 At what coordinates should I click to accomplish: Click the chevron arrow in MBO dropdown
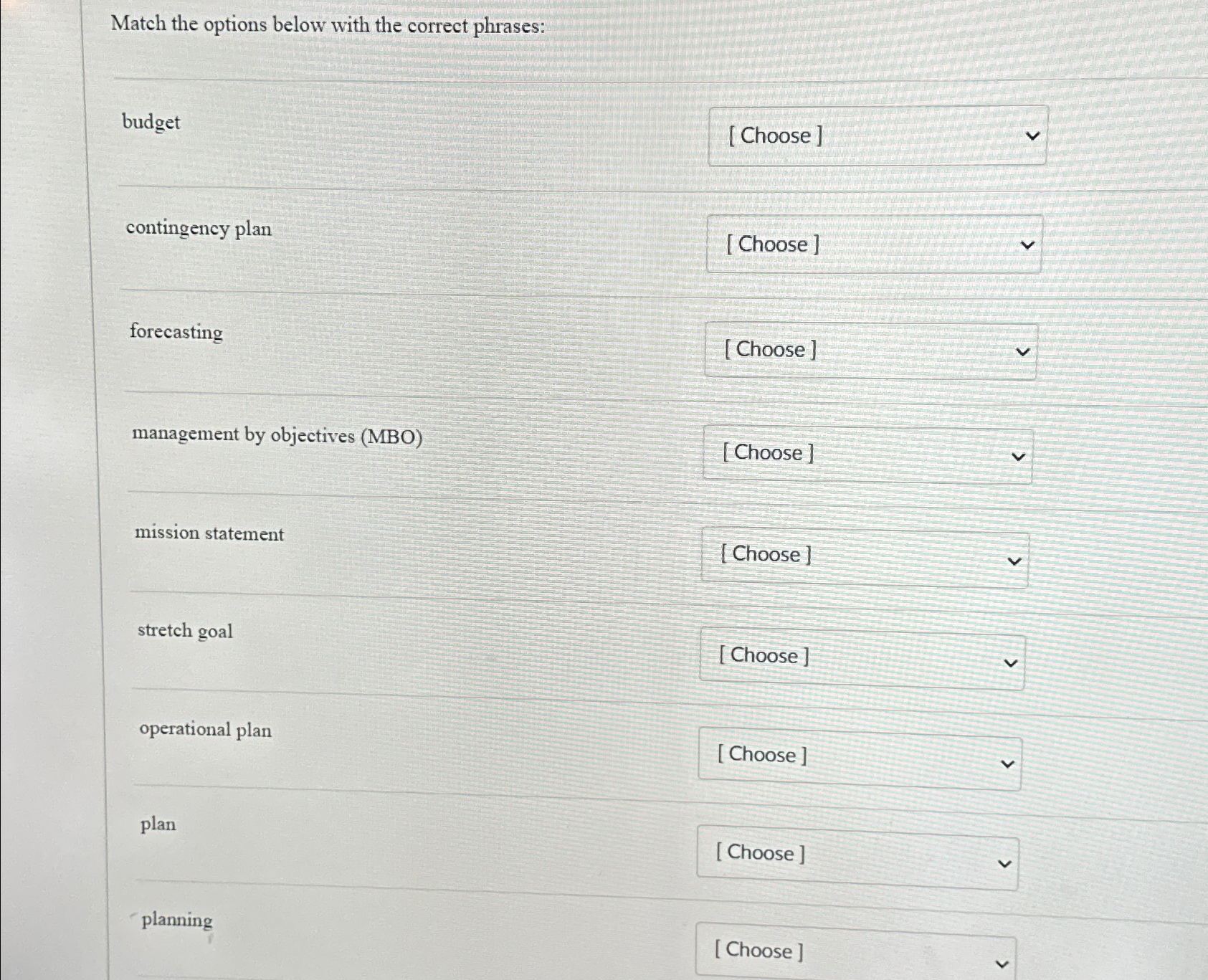coord(1018,457)
